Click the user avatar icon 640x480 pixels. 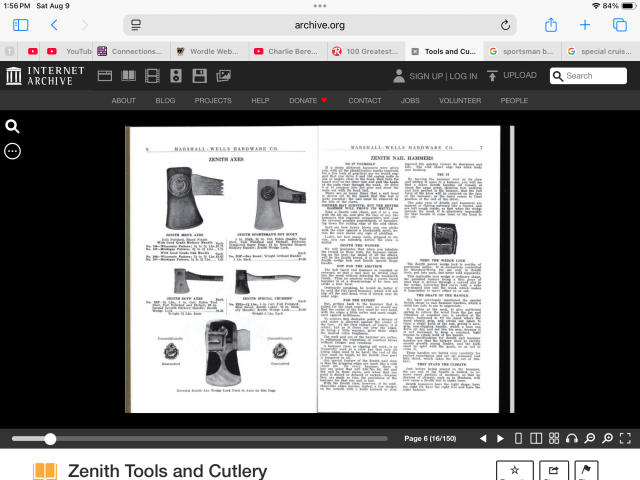tap(399, 76)
